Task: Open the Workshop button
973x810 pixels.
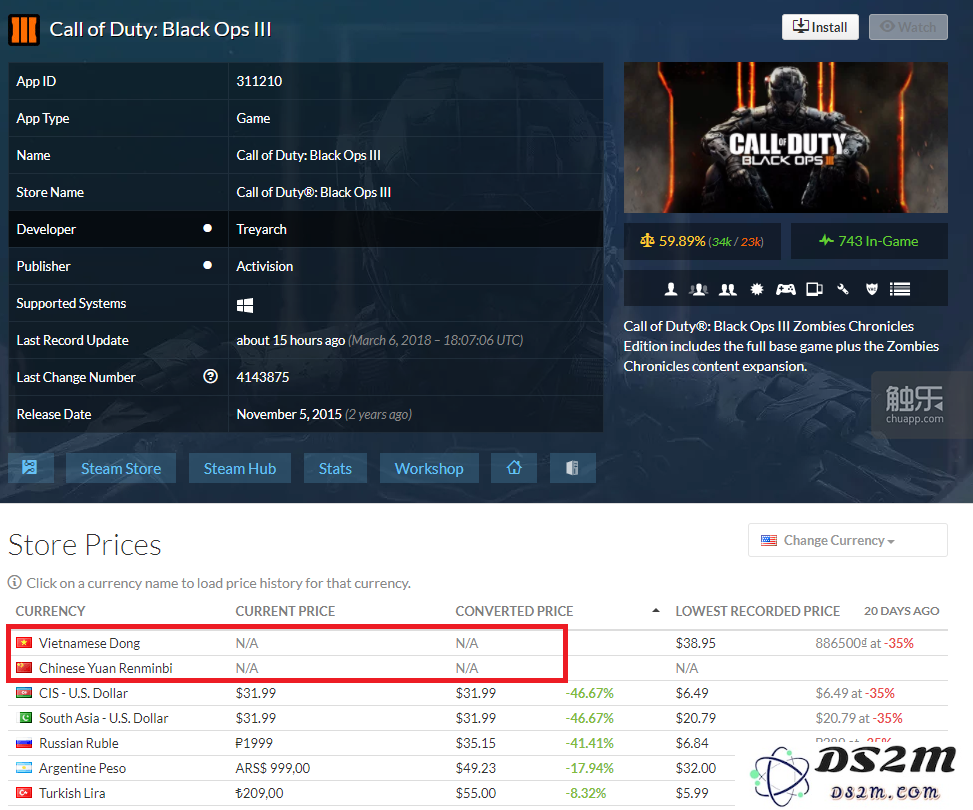Action: 429,468
